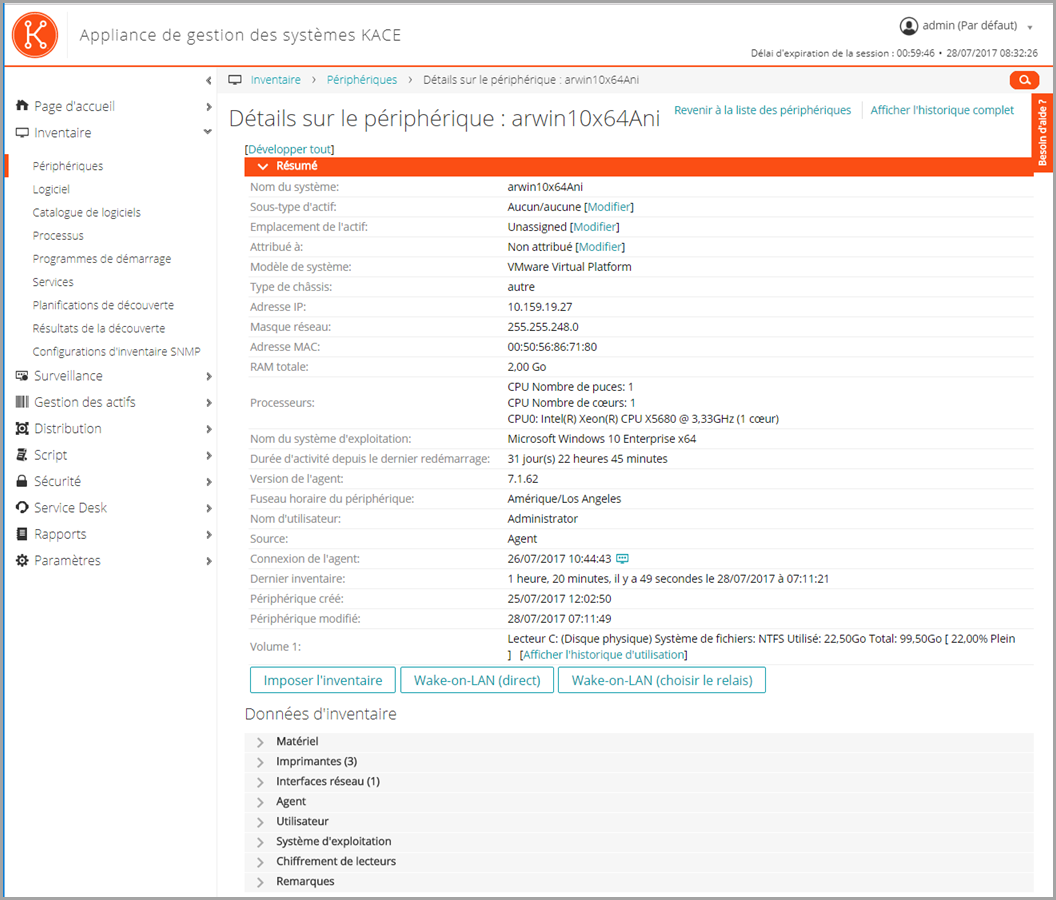Collapse the left sidebar with the arrow
1056x900 pixels.
coord(209,80)
